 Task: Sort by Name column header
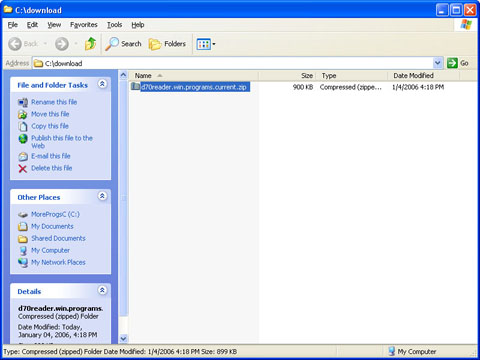[194, 76]
